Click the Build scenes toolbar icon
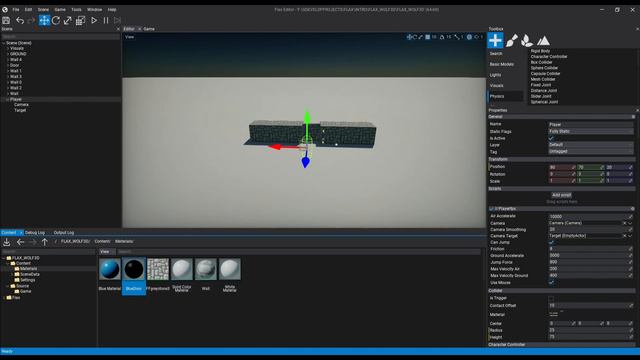 pos(80,20)
